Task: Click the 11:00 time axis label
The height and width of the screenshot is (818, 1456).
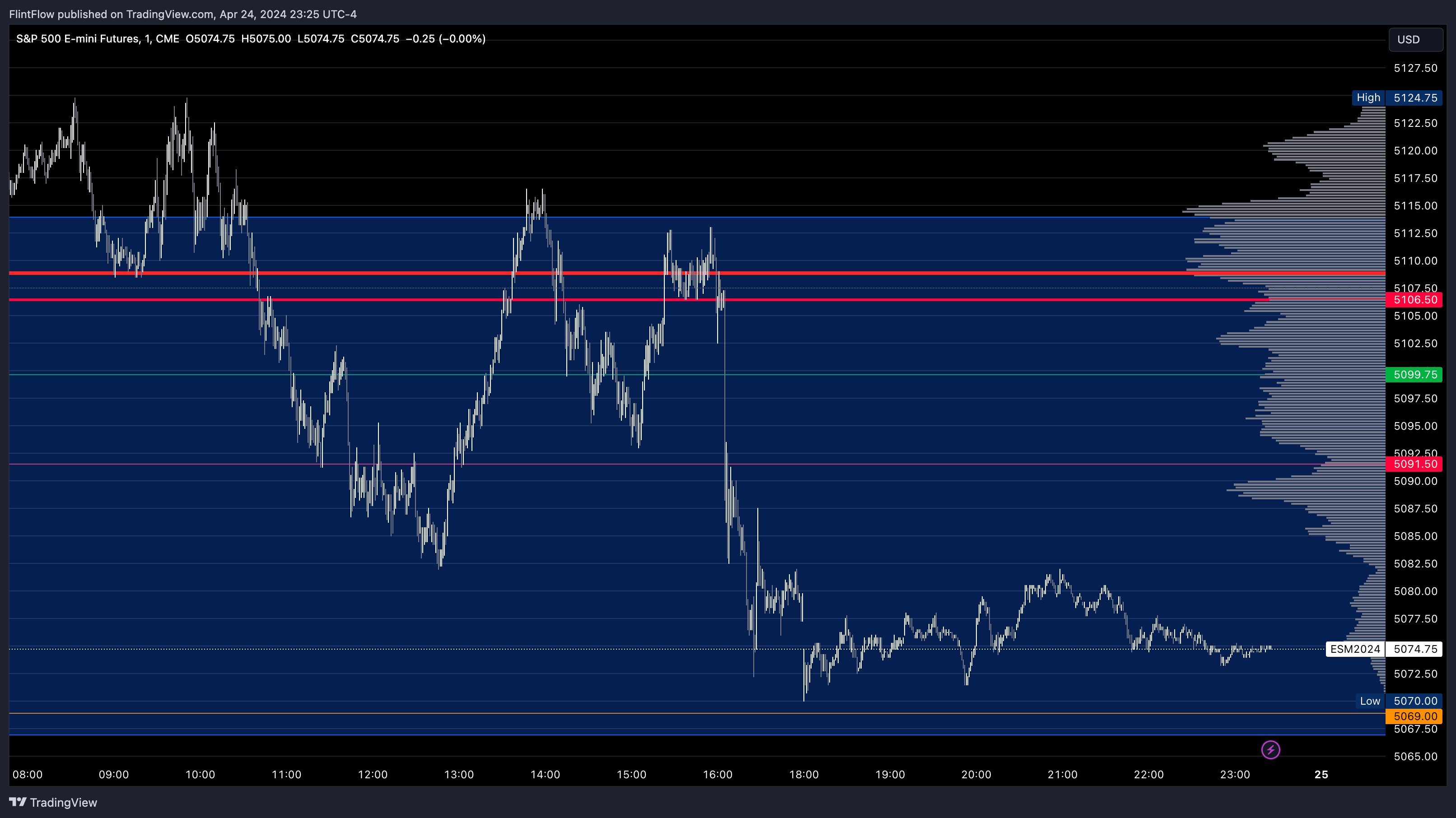Action: [287, 775]
